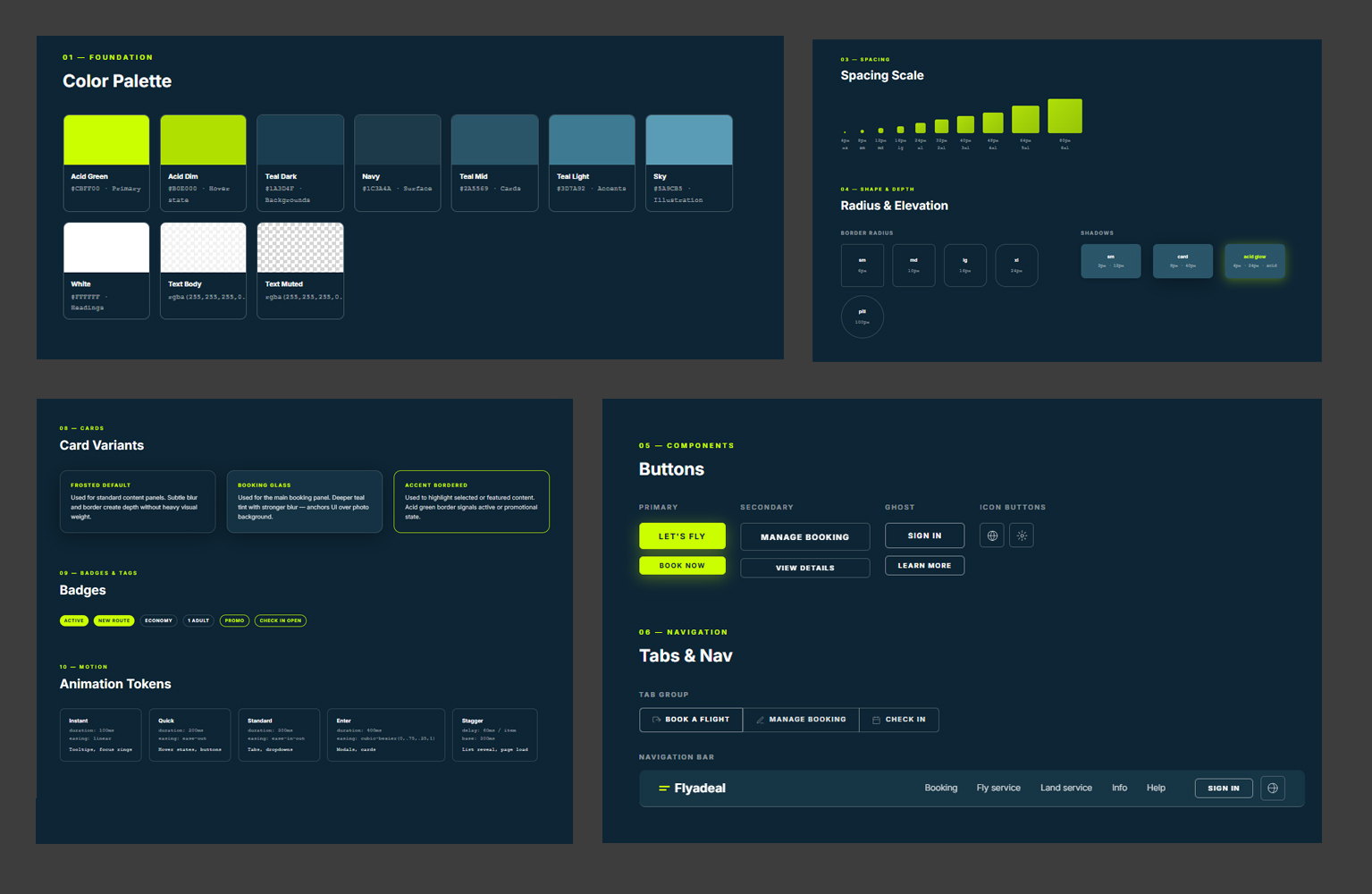This screenshot has width=1372, height=894.
Task: Select the Book a Flight tab
Action: coord(691,720)
